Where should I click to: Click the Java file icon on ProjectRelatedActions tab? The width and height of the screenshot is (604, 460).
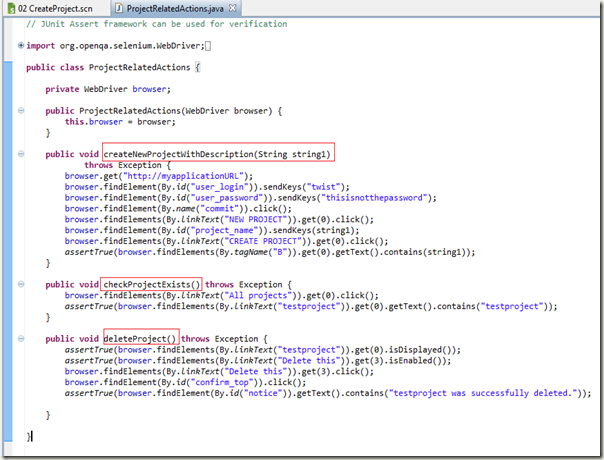click(118, 8)
